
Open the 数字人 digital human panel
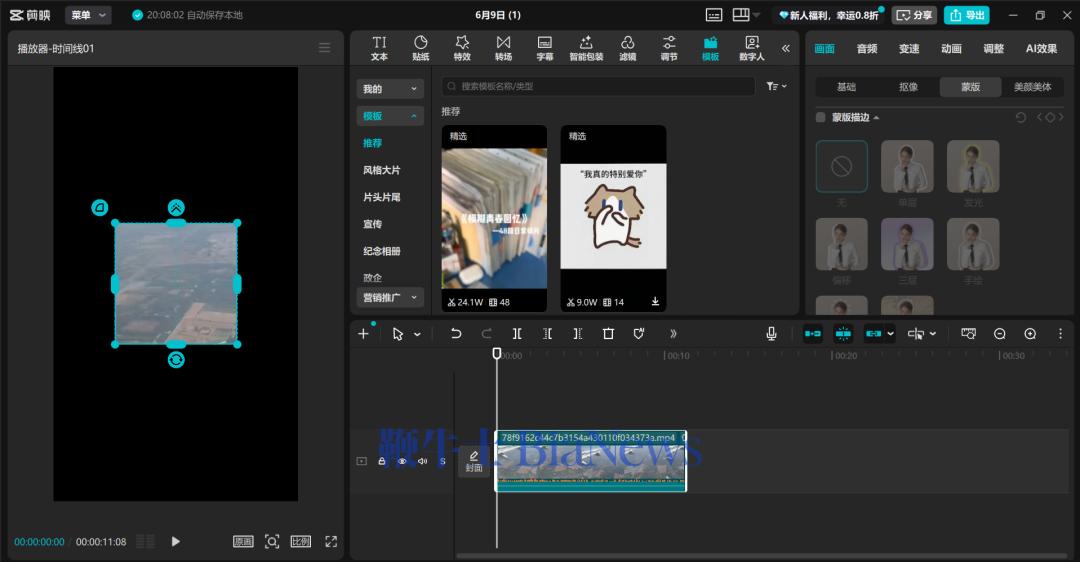click(x=751, y=48)
